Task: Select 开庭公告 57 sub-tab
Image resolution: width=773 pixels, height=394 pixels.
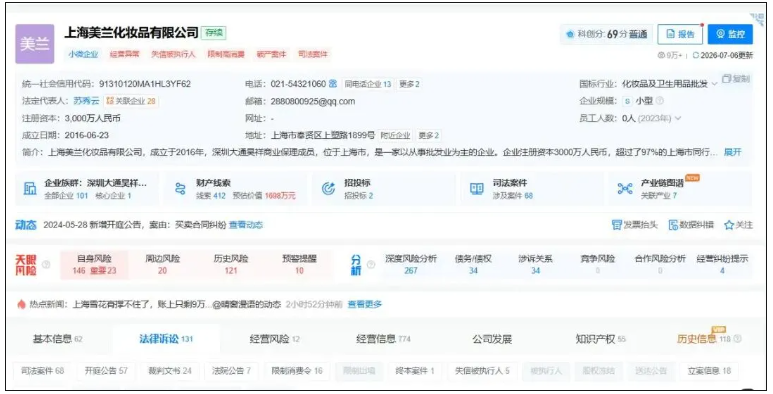Action: point(106,371)
